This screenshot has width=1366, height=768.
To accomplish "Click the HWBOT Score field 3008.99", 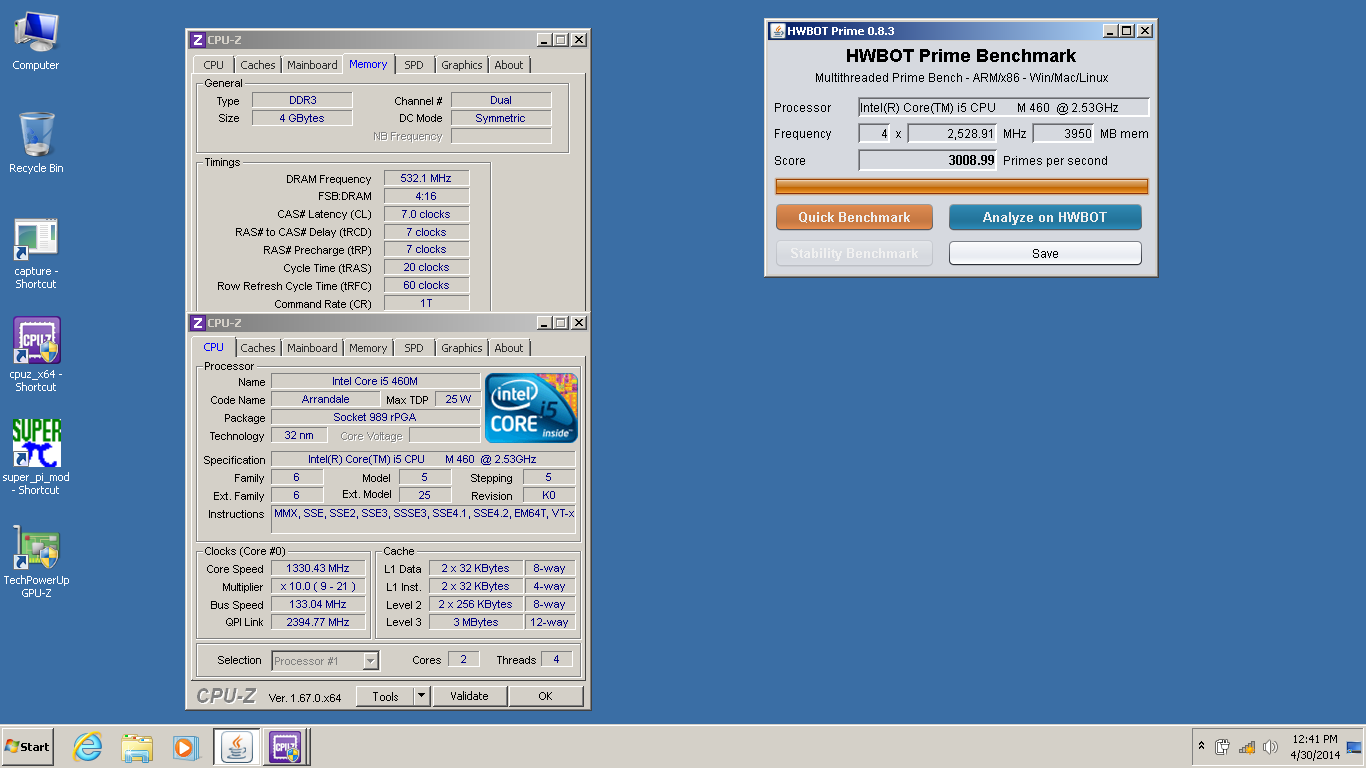I will [x=927, y=160].
